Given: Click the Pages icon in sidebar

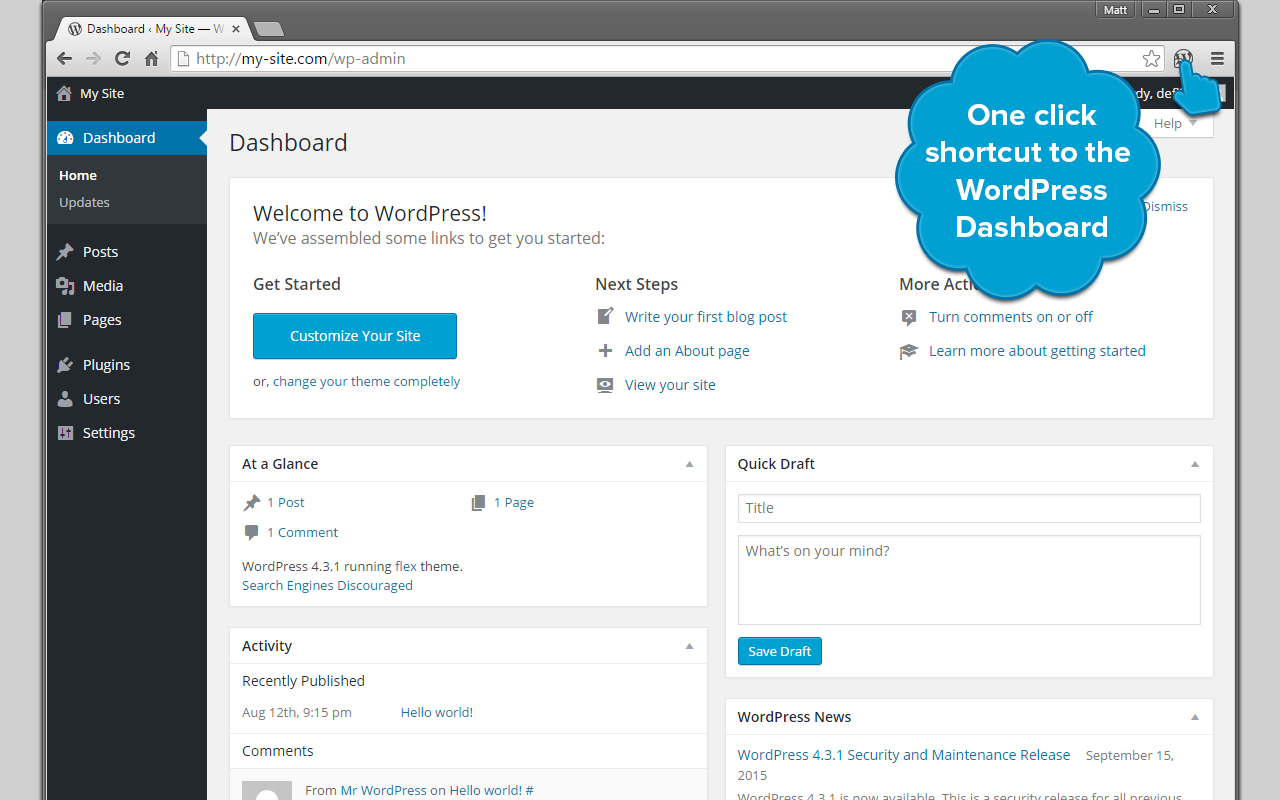Looking at the screenshot, I should [x=65, y=320].
